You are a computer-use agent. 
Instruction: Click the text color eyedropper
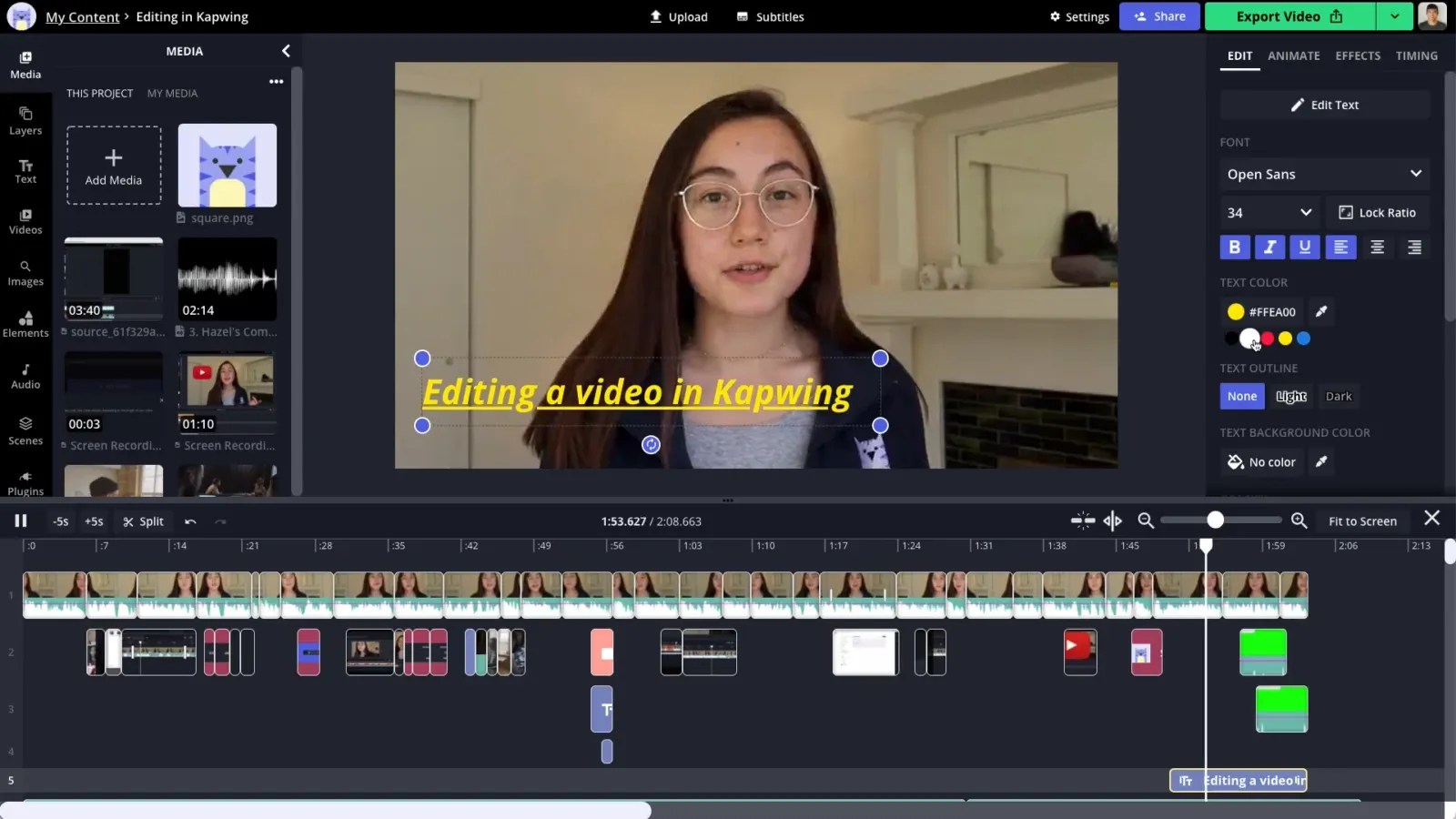tap(1320, 311)
